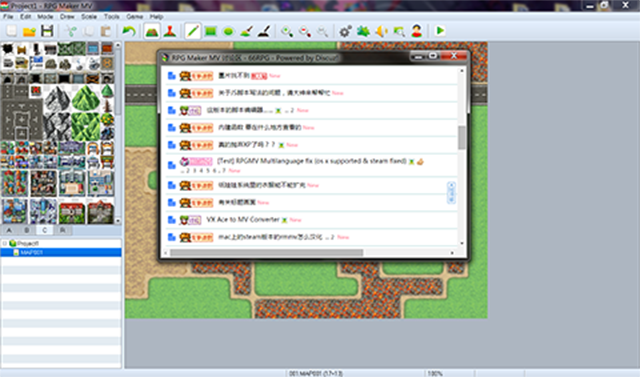The image size is (640, 377).
Task: Switch to Map editing mode icon
Action: [x=152, y=31]
